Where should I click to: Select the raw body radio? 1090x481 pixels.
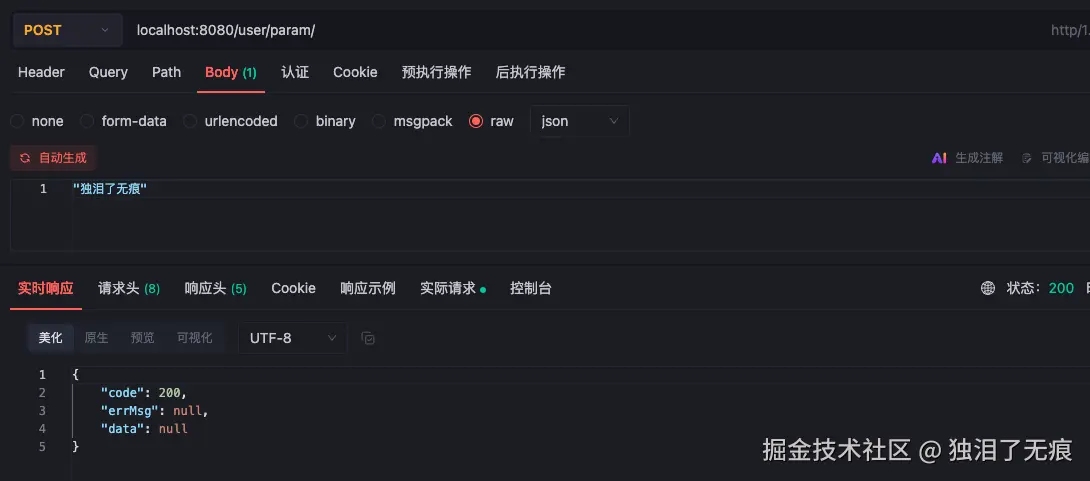(x=476, y=121)
